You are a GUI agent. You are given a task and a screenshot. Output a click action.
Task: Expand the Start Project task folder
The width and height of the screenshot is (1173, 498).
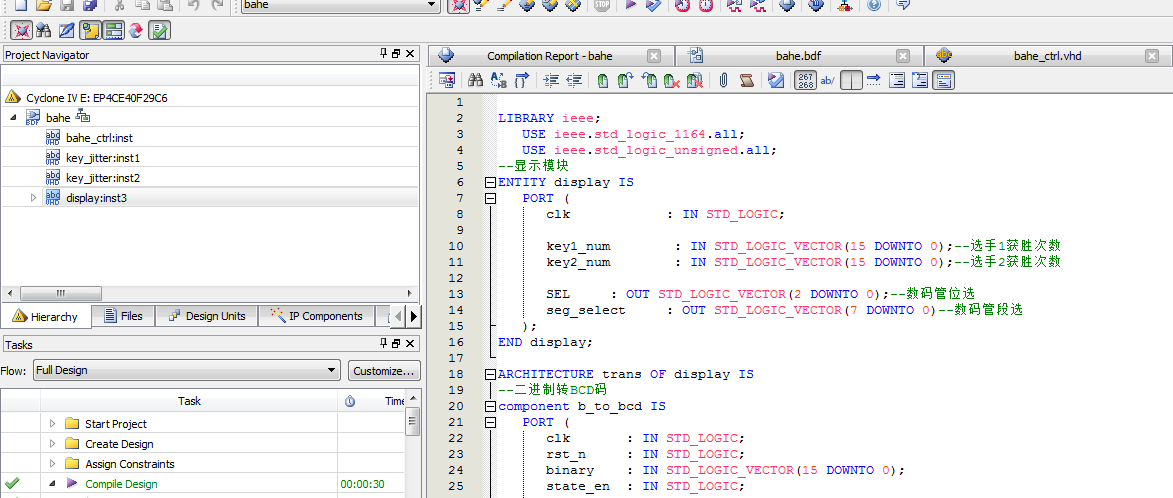52,424
